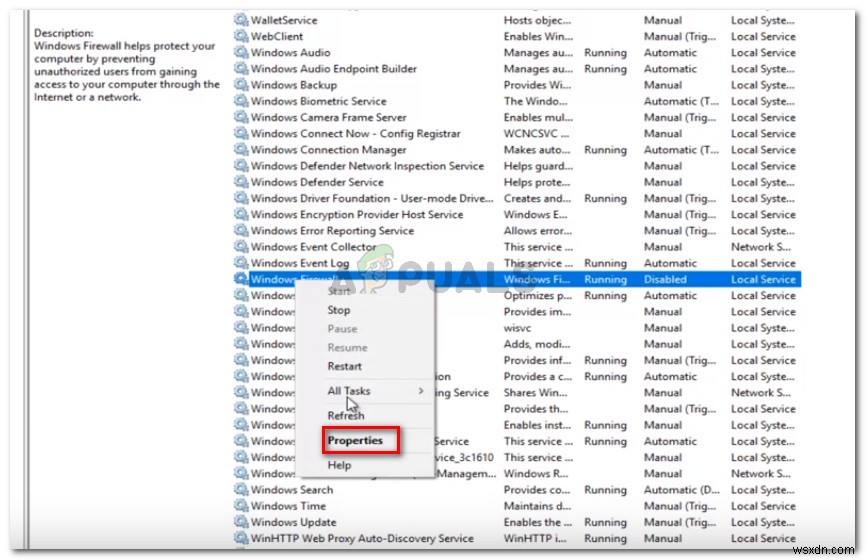Click the gear icon beside Windows Backup
Viewport: 866px width, 560px height.
point(241,84)
